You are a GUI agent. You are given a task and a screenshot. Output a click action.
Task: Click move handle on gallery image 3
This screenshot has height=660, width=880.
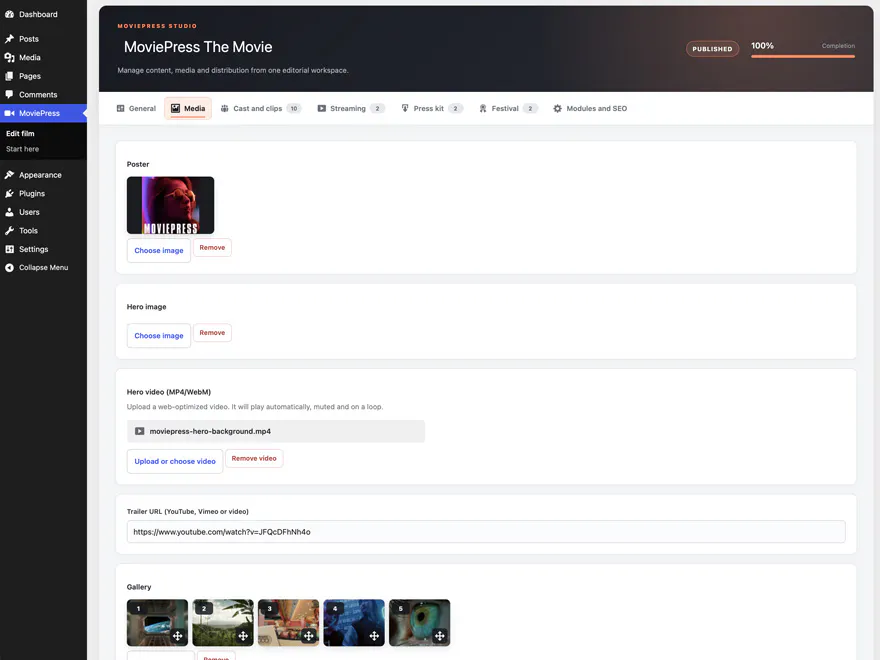click(309, 635)
